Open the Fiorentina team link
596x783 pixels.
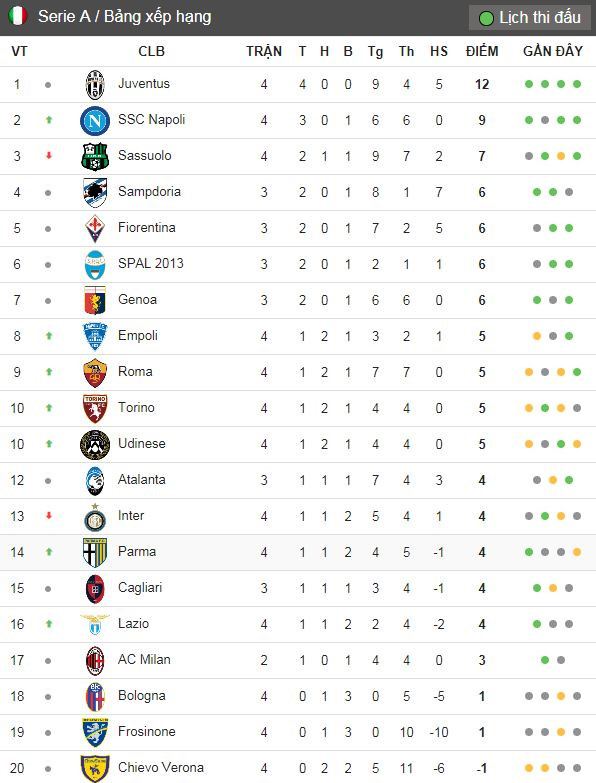click(x=147, y=228)
